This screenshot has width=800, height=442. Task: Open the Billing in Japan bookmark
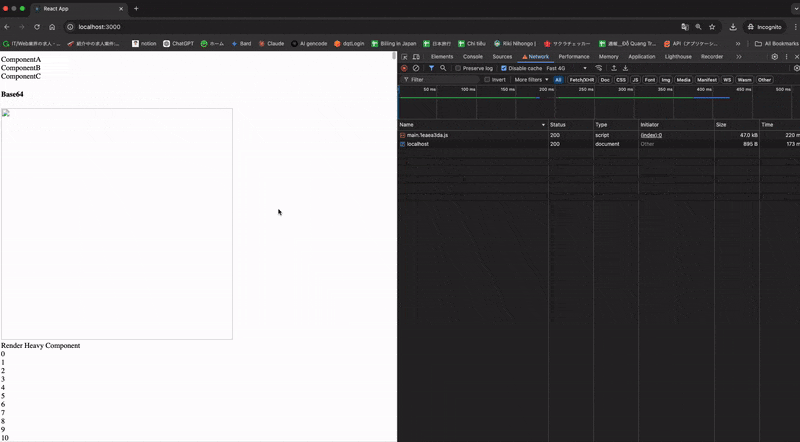(x=394, y=44)
